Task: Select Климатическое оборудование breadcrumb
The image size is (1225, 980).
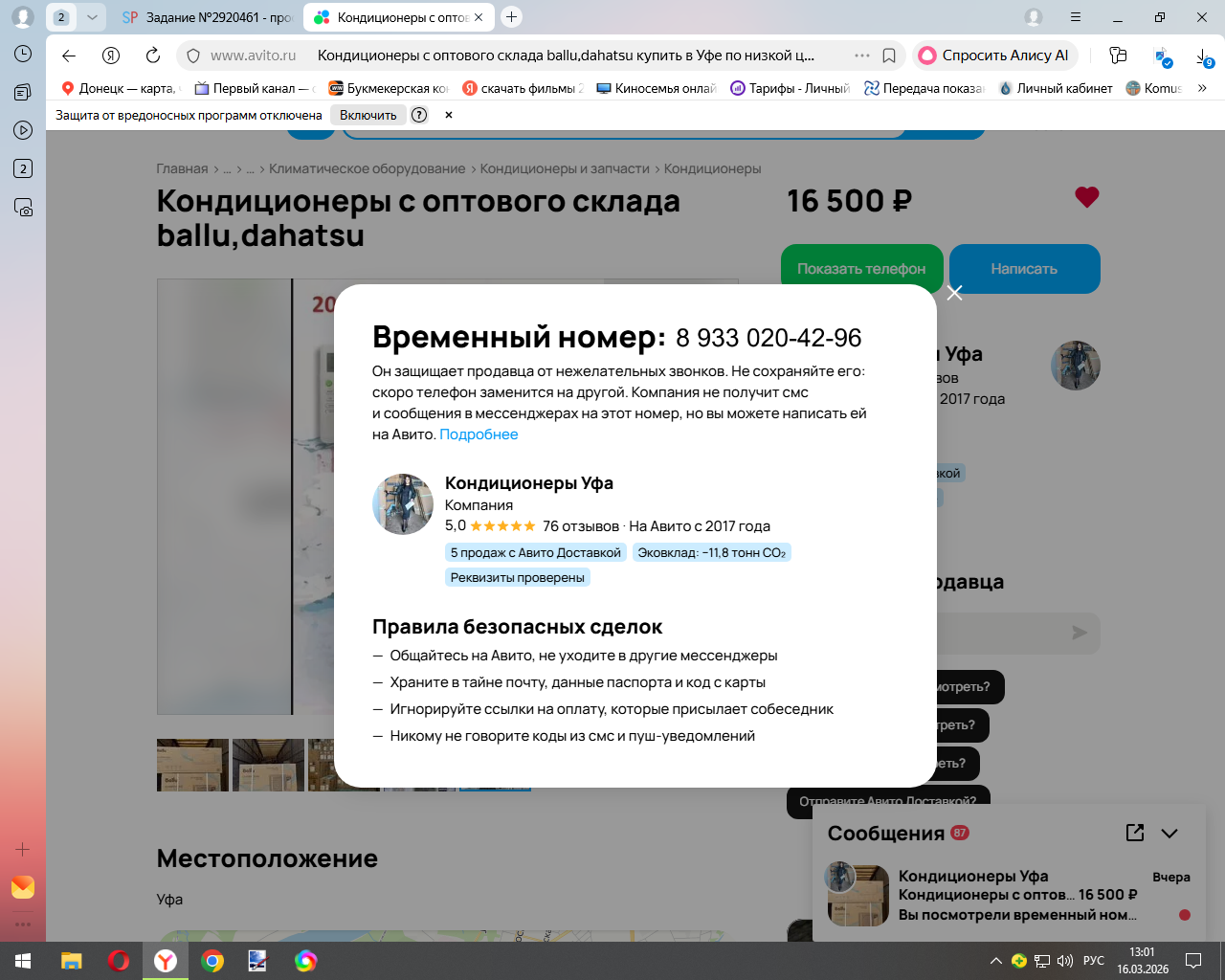Action: click(367, 168)
